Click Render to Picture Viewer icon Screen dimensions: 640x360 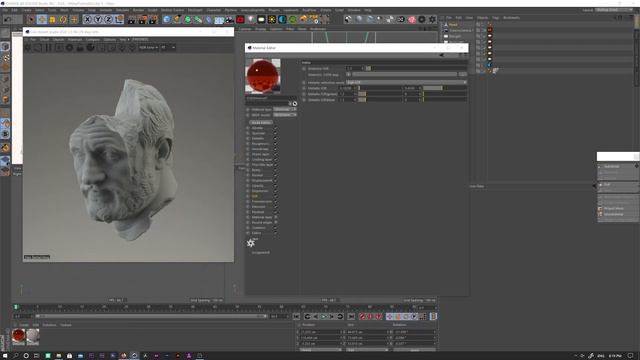pos(142,19)
